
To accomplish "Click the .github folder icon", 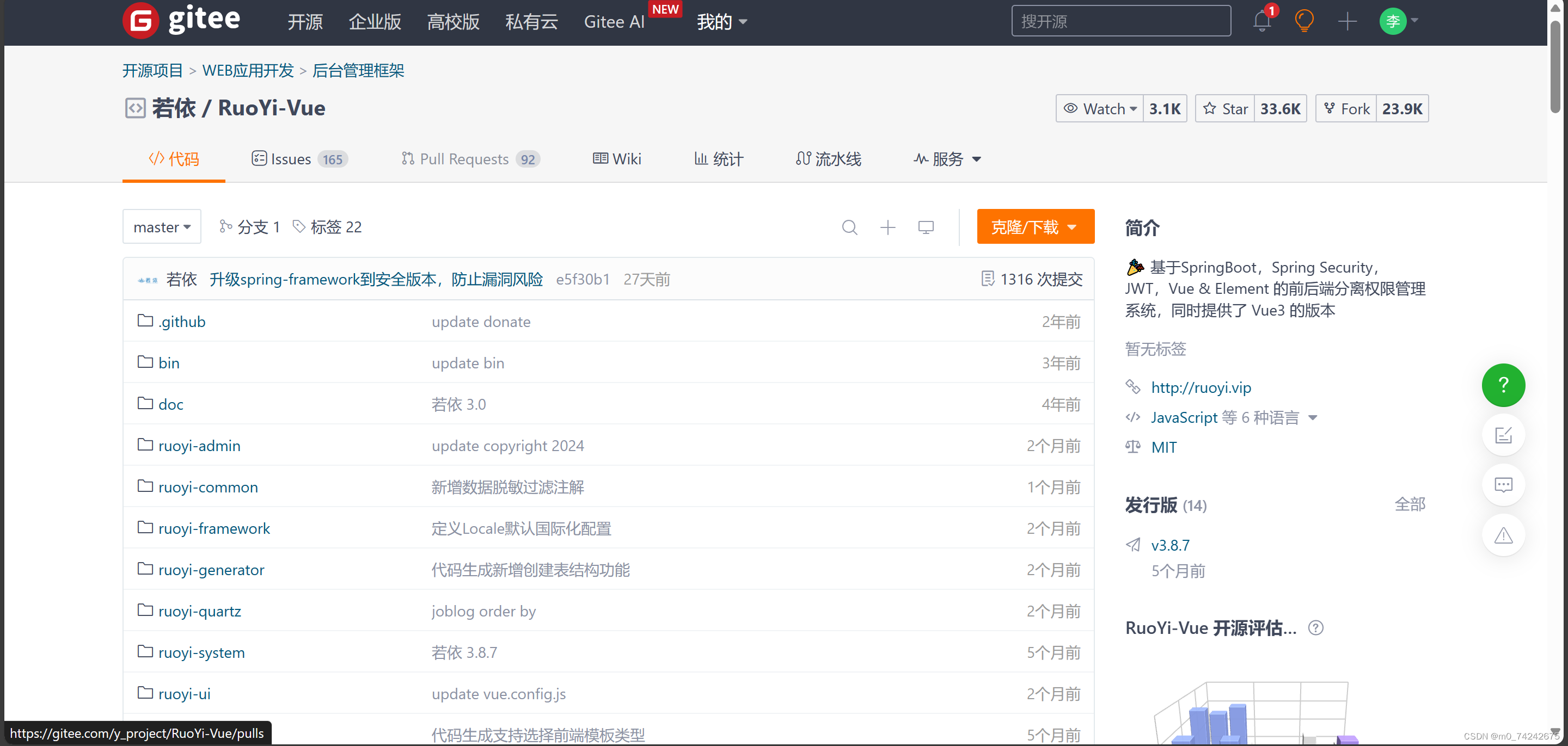I will [145, 320].
